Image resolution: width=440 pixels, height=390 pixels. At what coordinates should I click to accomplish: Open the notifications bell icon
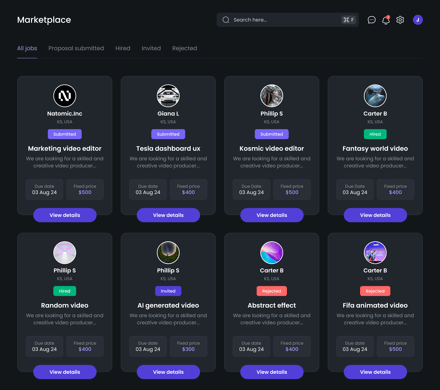pyautogui.click(x=386, y=20)
